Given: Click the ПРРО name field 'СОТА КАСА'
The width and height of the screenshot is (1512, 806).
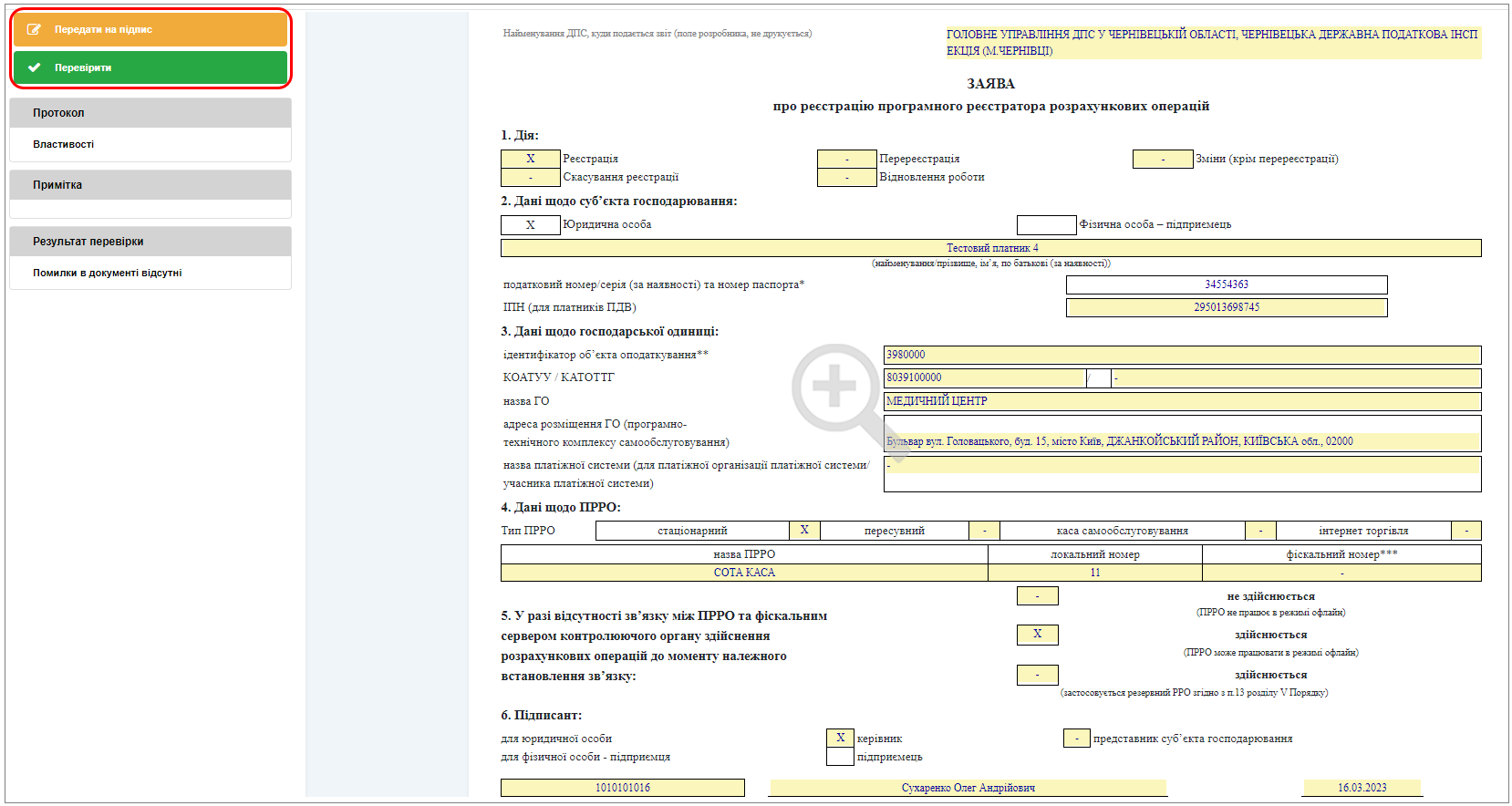Looking at the screenshot, I should tap(744, 573).
